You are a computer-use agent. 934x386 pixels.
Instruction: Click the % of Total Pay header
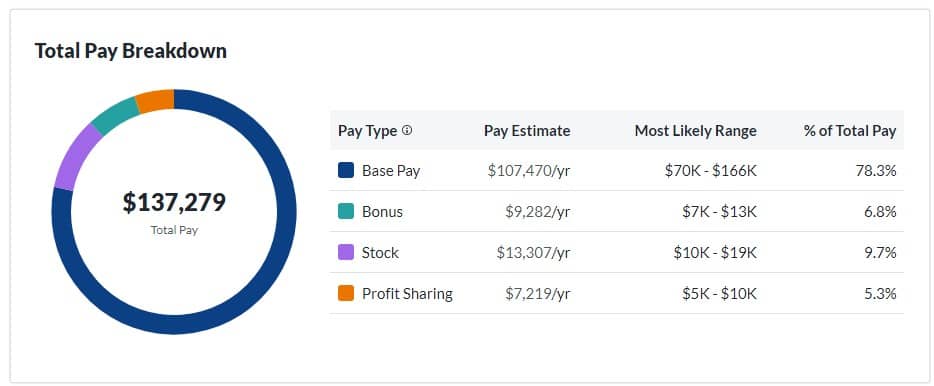tap(850, 130)
